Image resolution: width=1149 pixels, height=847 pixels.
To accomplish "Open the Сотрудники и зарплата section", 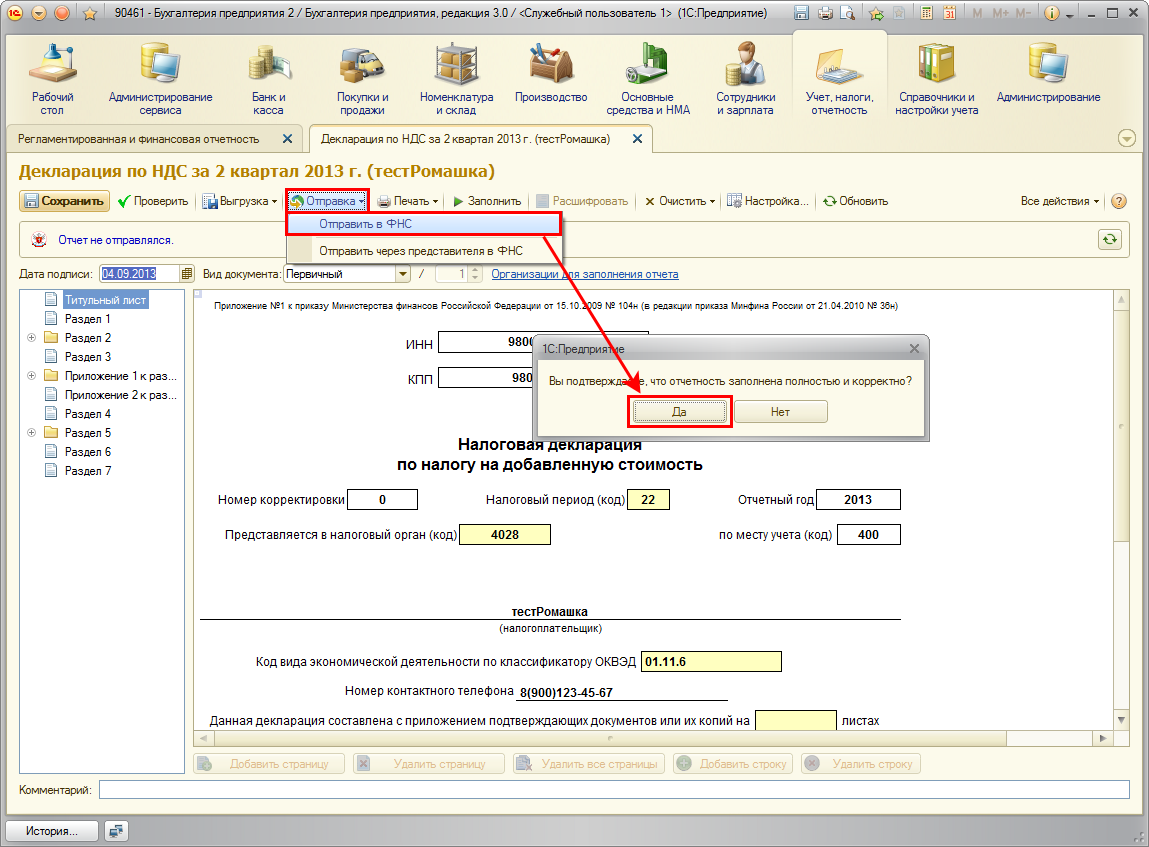I will click(x=745, y=79).
